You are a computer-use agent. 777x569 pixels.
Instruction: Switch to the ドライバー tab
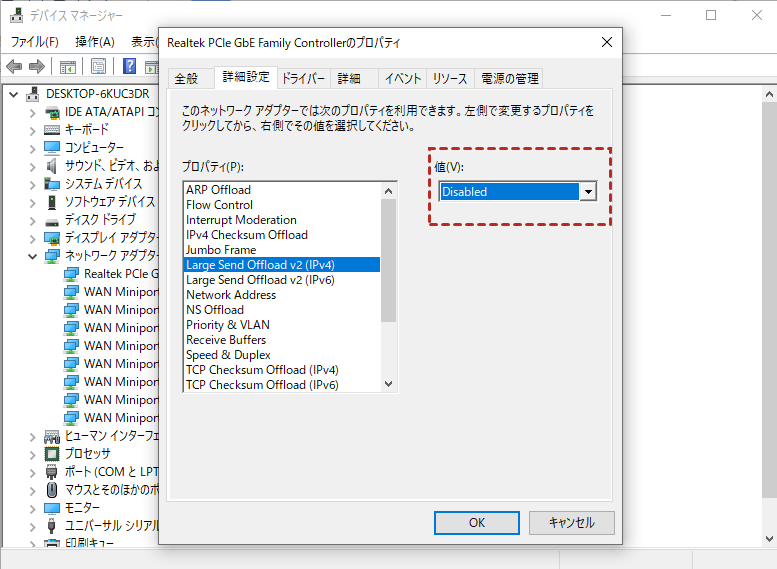[x=303, y=78]
